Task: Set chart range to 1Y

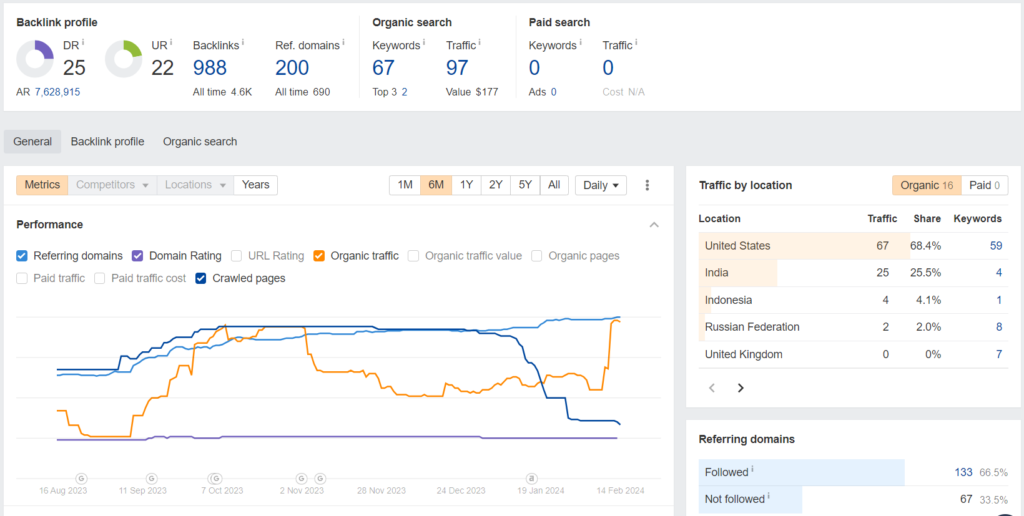Action: [466, 185]
